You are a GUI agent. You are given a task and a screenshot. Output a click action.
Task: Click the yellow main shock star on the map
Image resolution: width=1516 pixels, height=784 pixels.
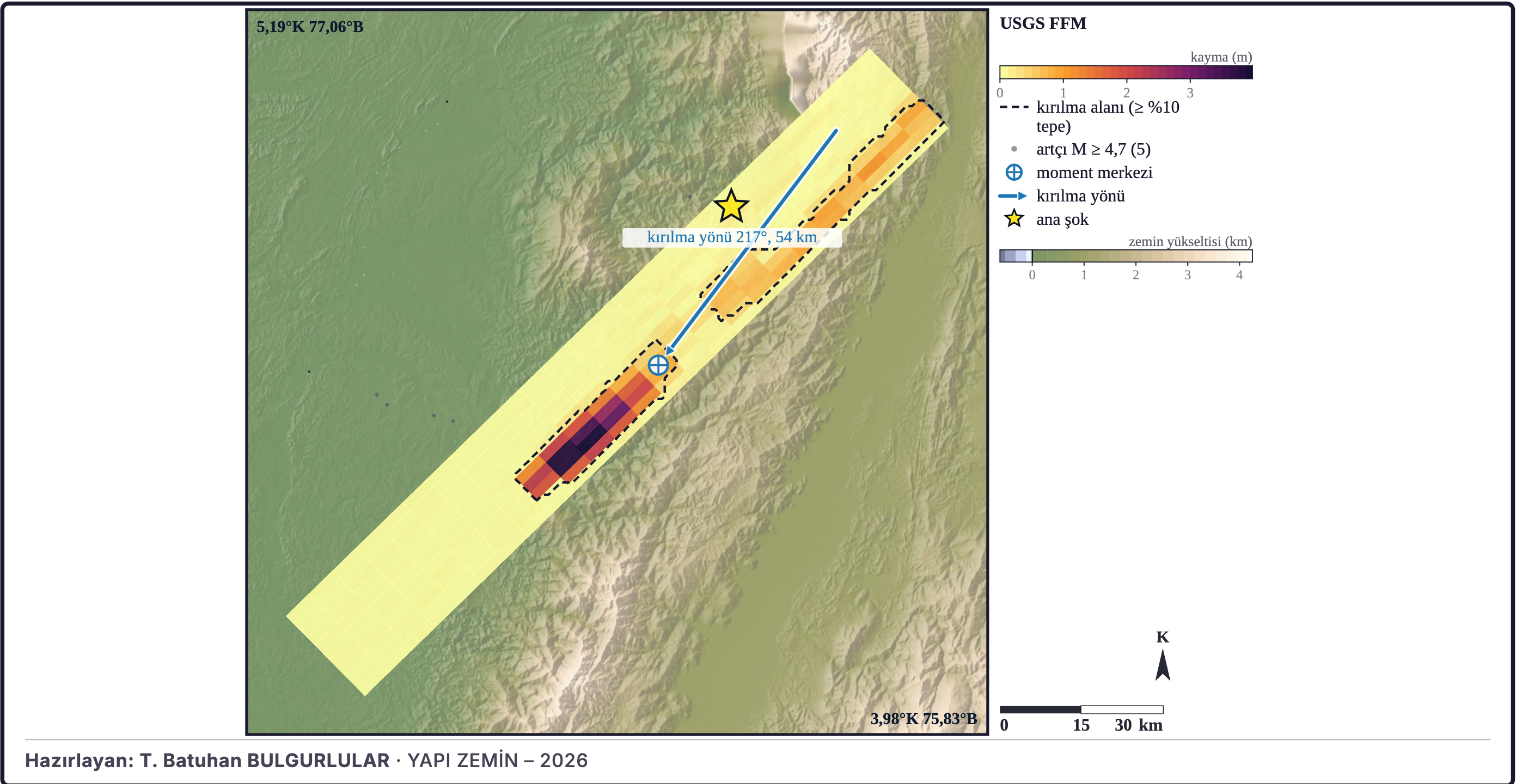click(x=731, y=206)
